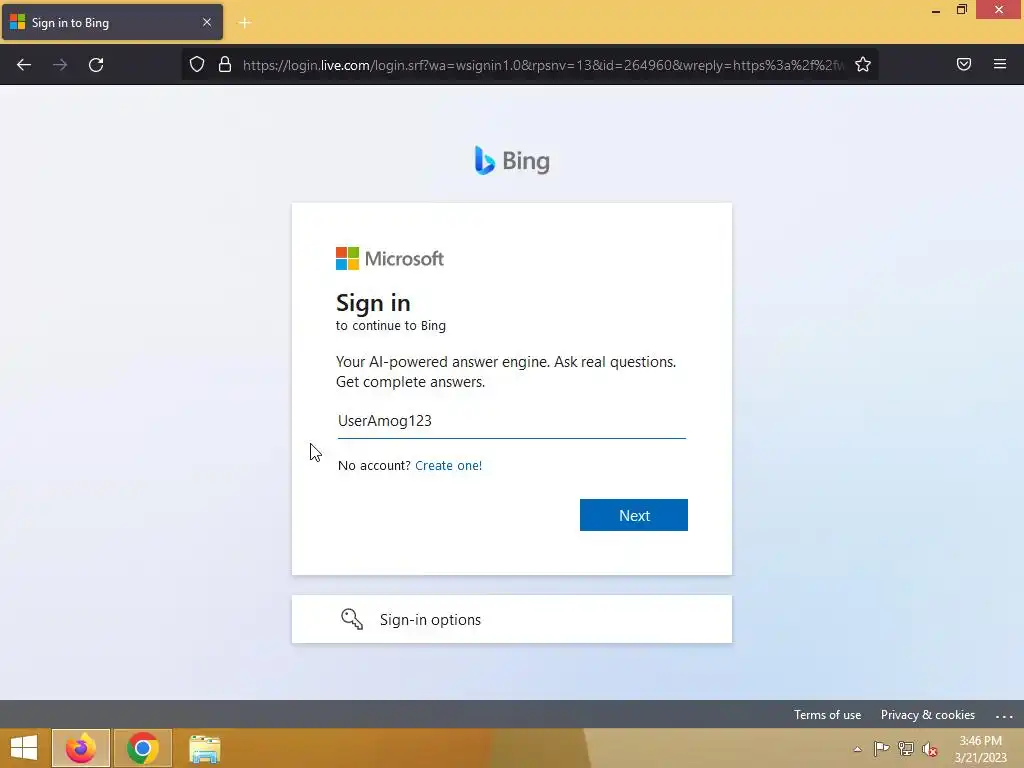Image resolution: width=1024 pixels, height=768 pixels.
Task: Close the Sign in to Bing tab
Action: 207,22
